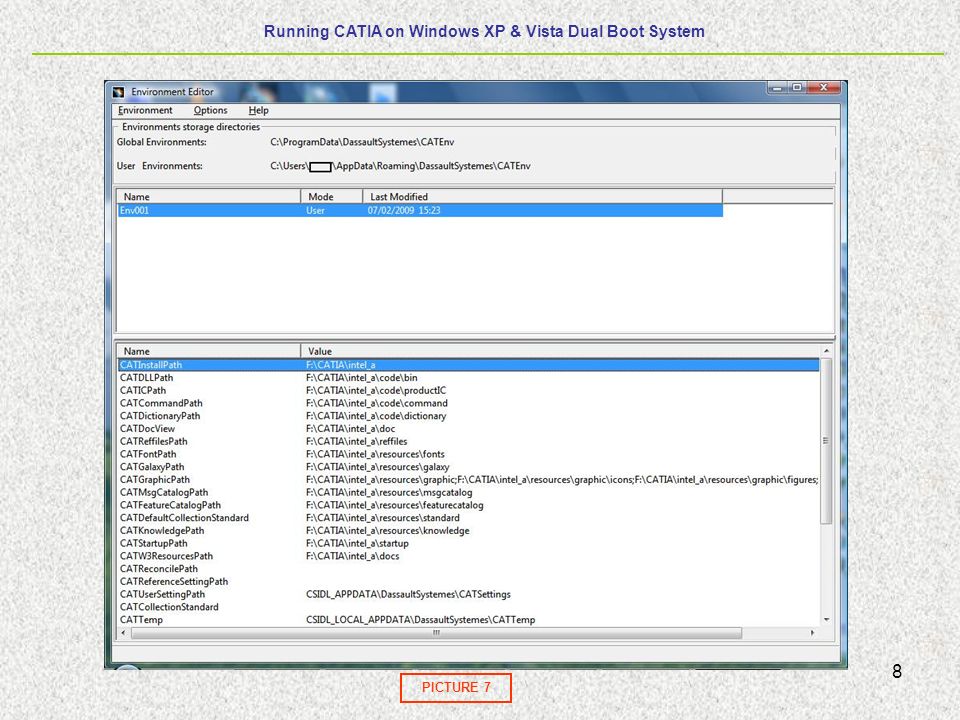The width and height of the screenshot is (960, 720).
Task: Open the Help menu
Action: coord(258,110)
